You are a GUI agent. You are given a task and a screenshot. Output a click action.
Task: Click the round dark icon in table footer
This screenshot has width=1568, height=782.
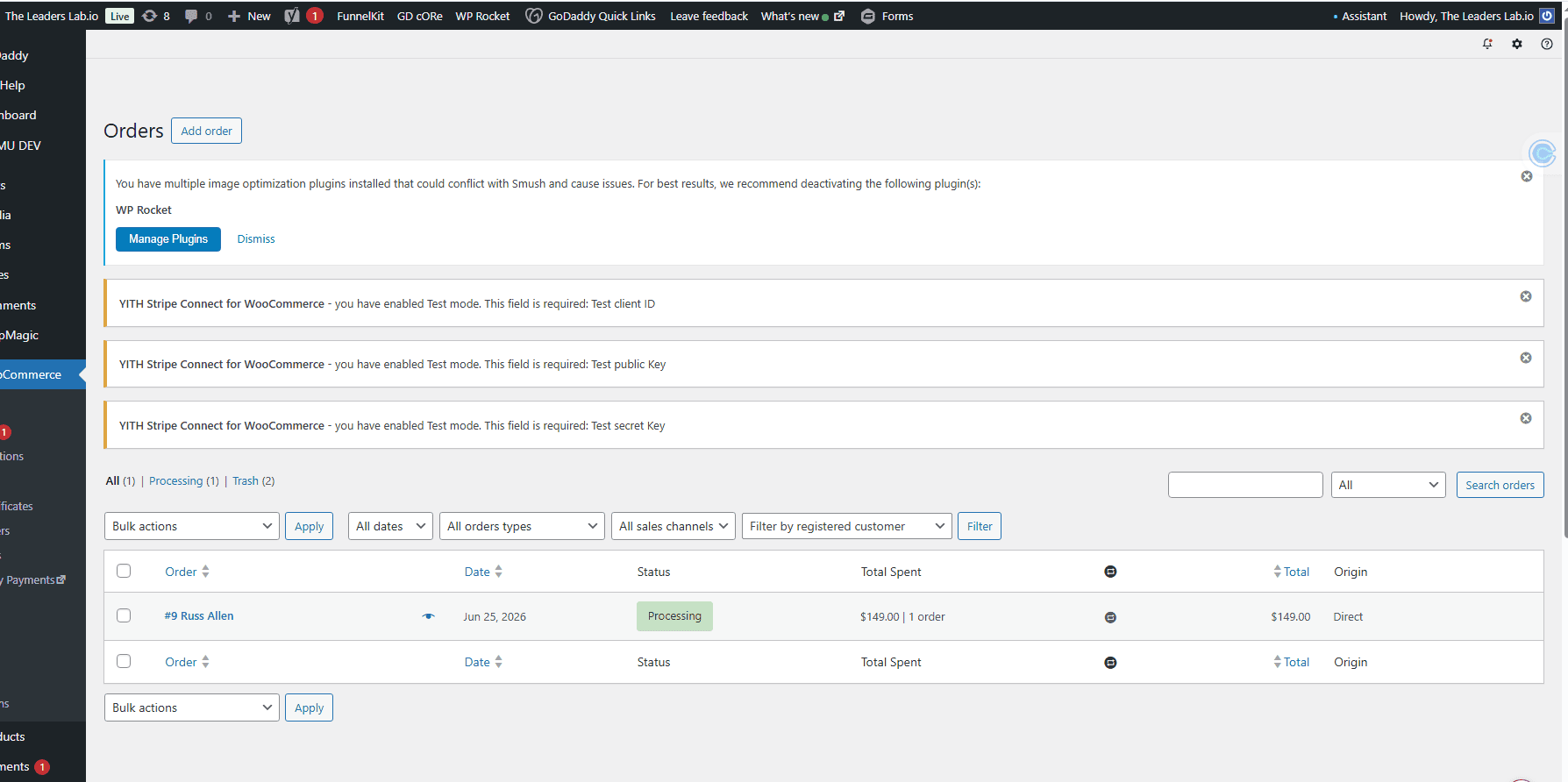click(1110, 663)
